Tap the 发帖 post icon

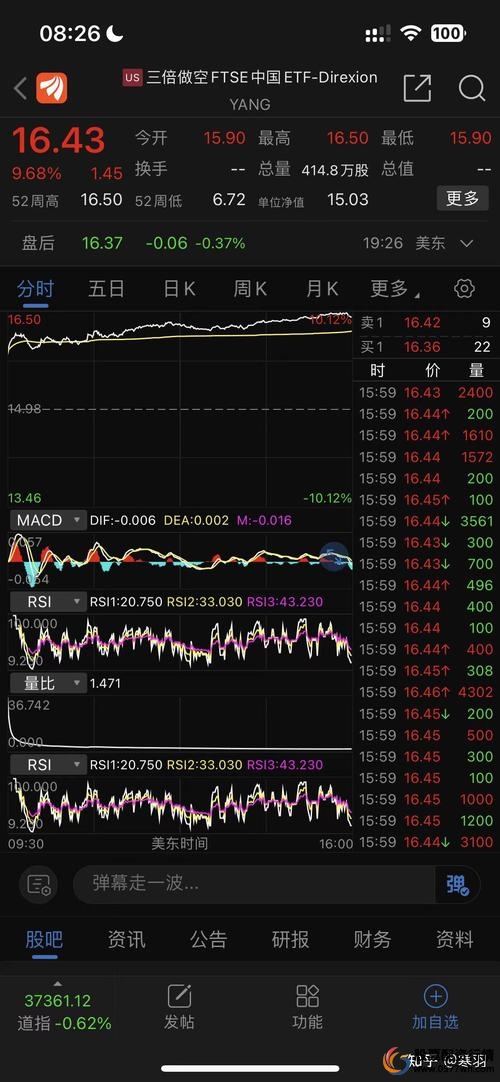coord(179,1007)
